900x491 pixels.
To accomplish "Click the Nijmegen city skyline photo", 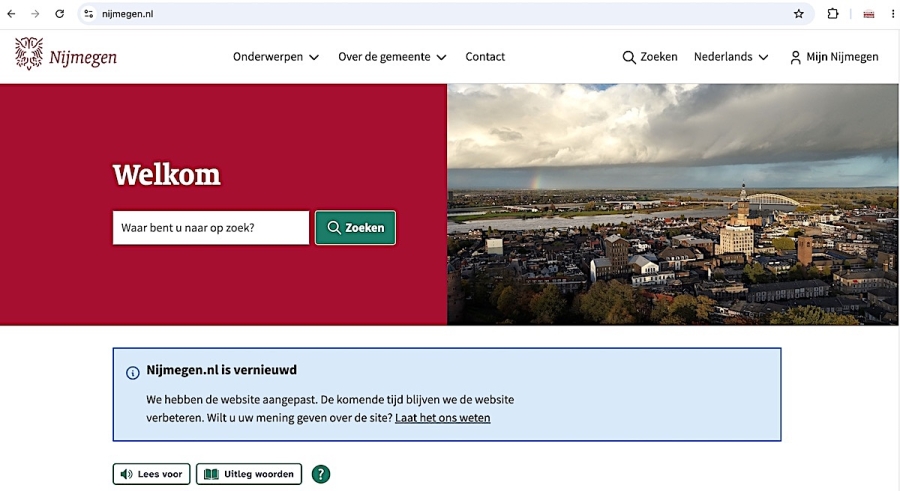I will (673, 204).
